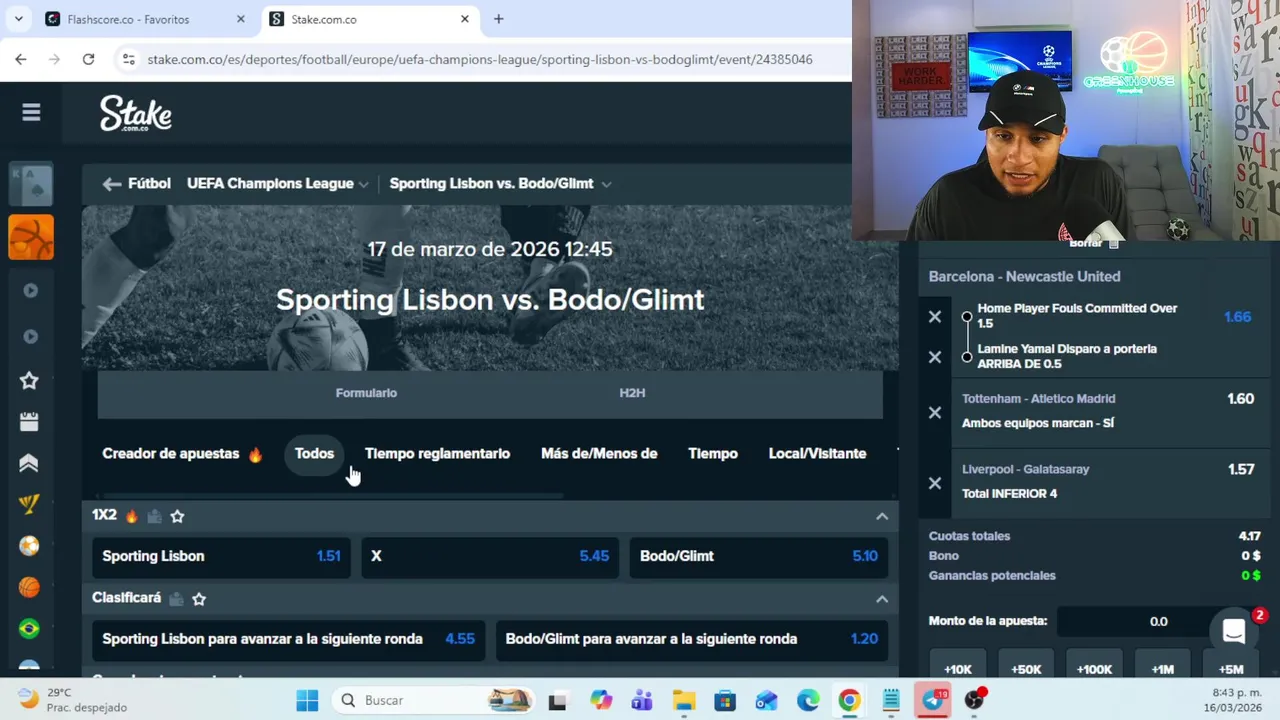The image size is (1280, 720).
Task: Click Barcelona - Newcastle United heading
Action: 1024,277
